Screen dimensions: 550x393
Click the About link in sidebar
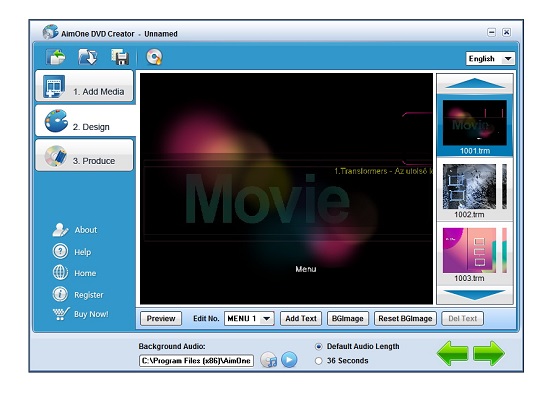[86, 230]
